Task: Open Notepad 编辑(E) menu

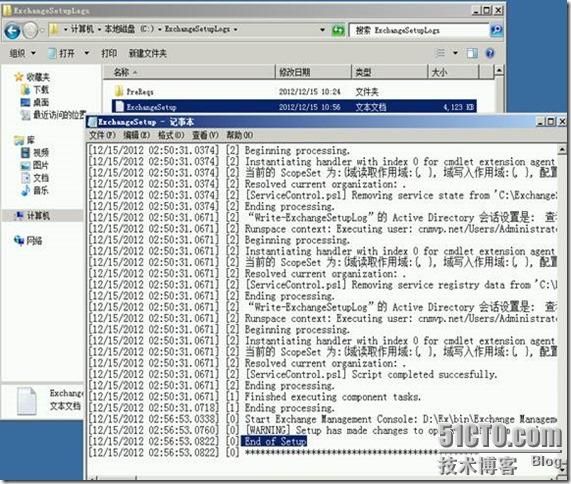Action: tap(137, 135)
